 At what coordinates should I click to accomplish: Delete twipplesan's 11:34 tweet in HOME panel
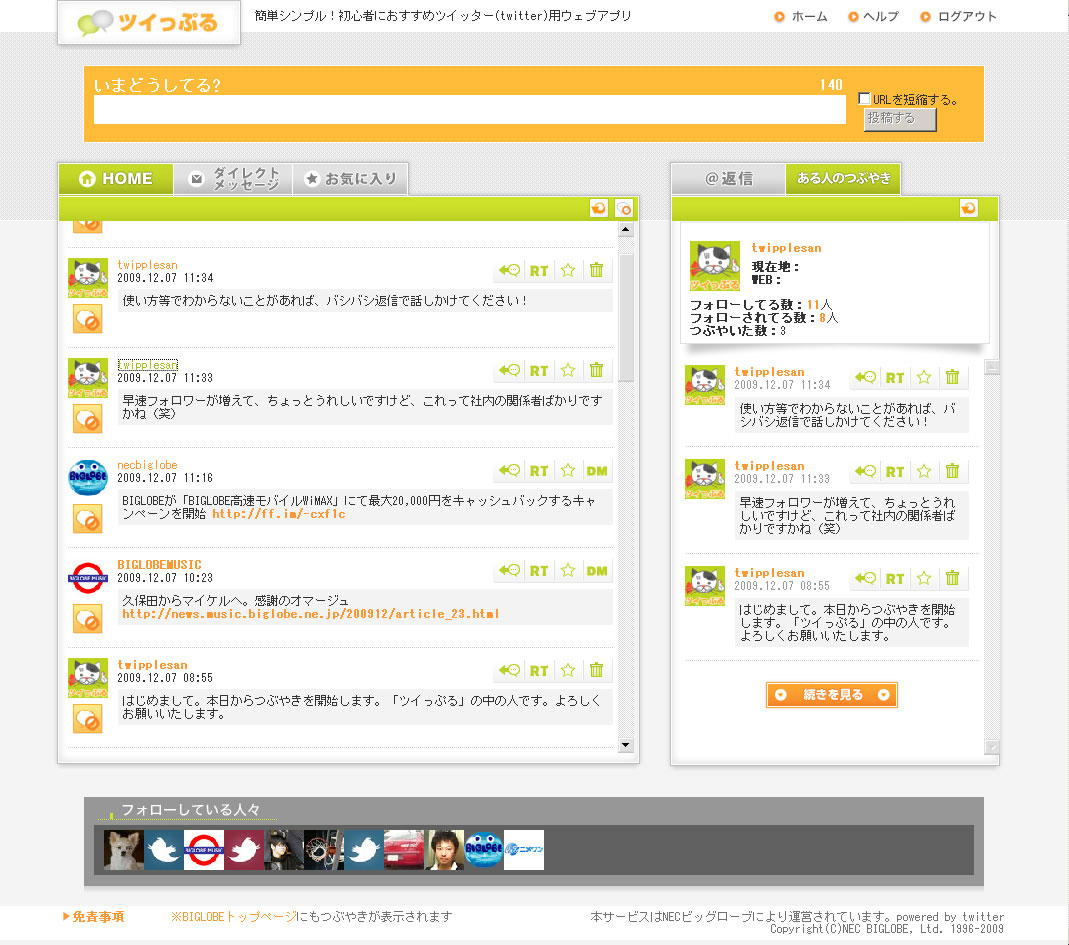pyautogui.click(x=597, y=271)
